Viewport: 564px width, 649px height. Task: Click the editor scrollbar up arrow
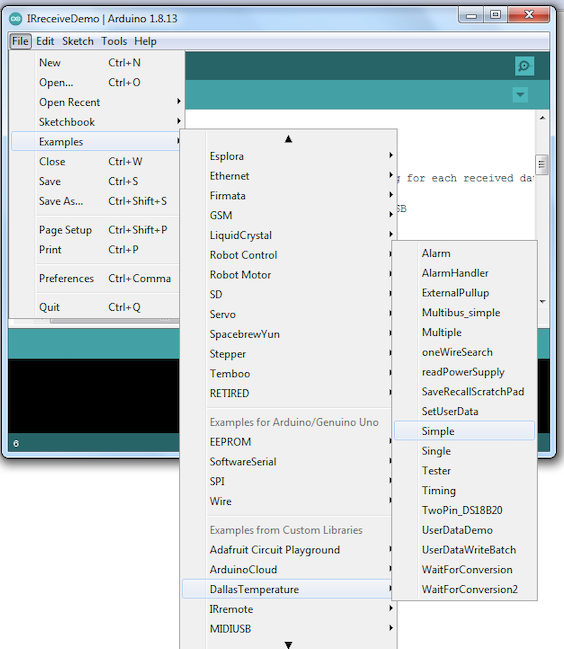click(542, 118)
